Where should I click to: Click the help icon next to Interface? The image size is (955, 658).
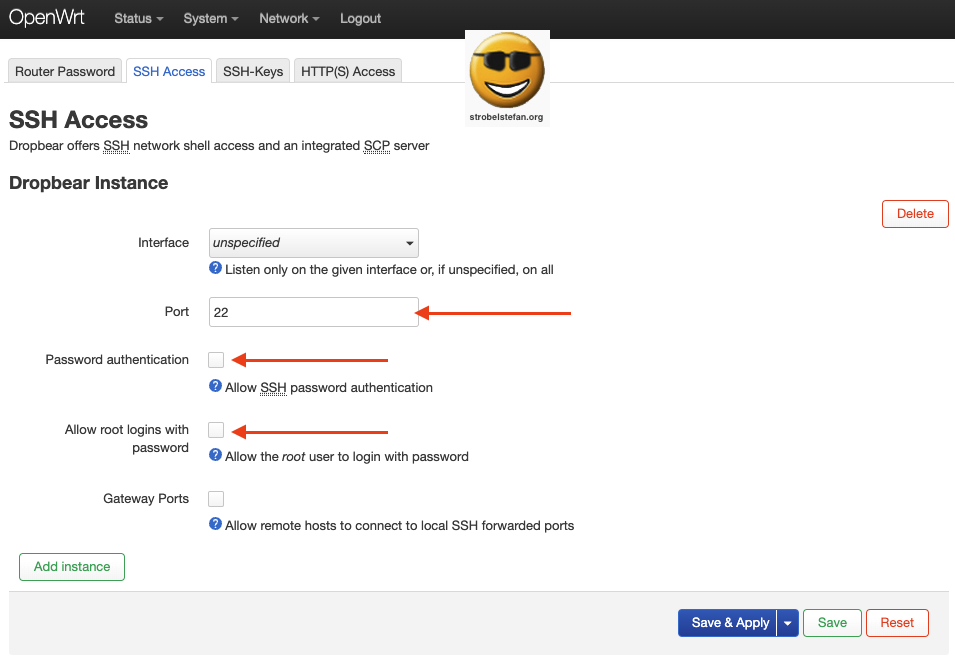click(215, 269)
